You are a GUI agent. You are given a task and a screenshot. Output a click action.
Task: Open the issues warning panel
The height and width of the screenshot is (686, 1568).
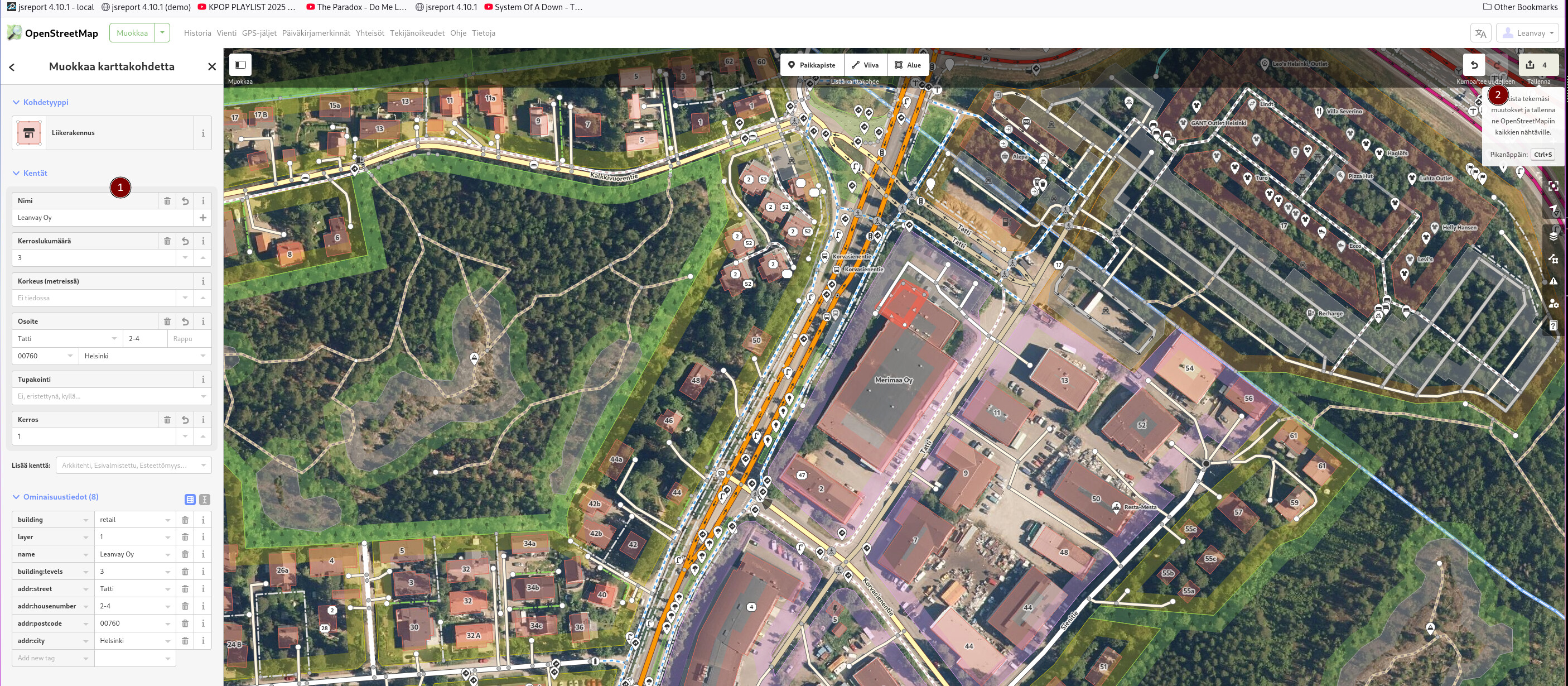tap(1553, 281)
